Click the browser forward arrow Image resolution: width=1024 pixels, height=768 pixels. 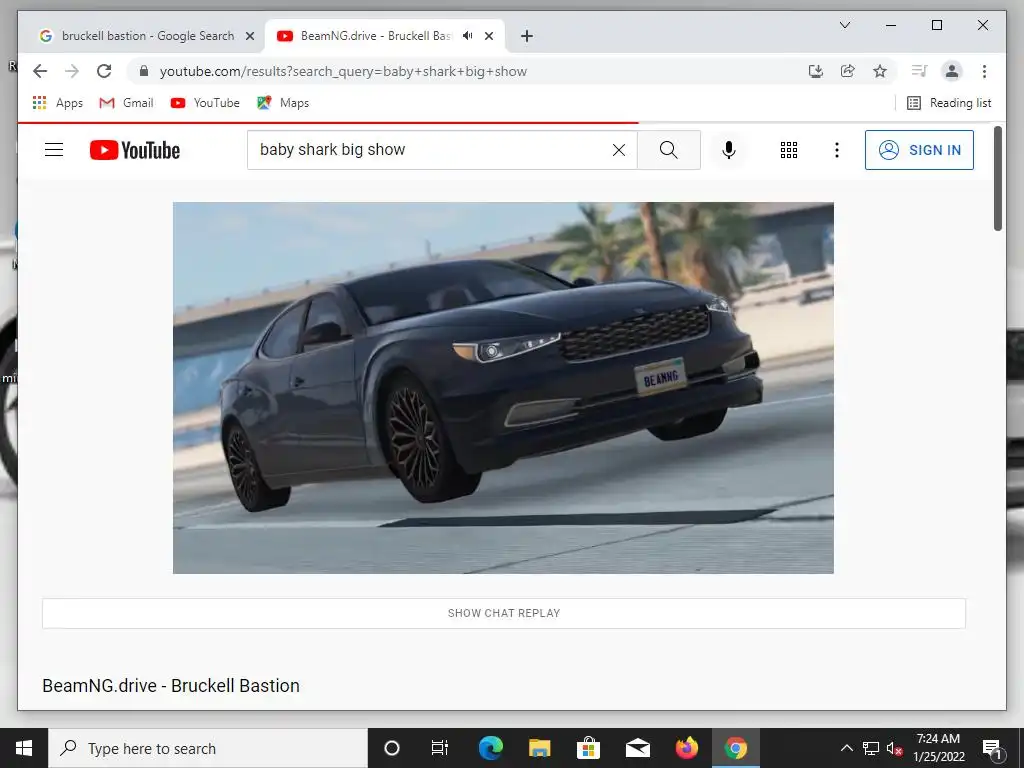point(72,71)
